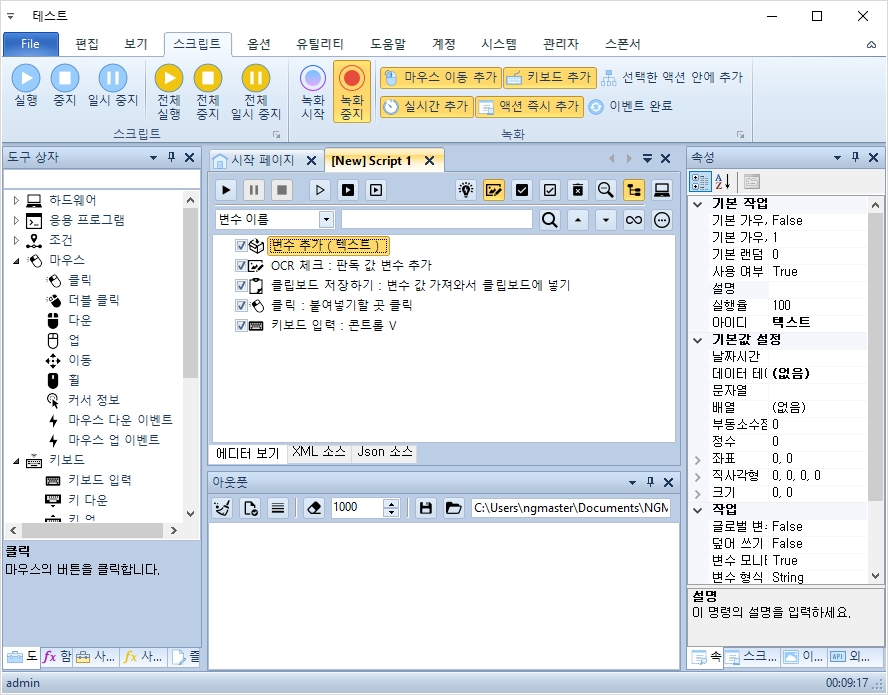888x695 pixels.
Task: Open the File menu tab
Action: point(31,44)
